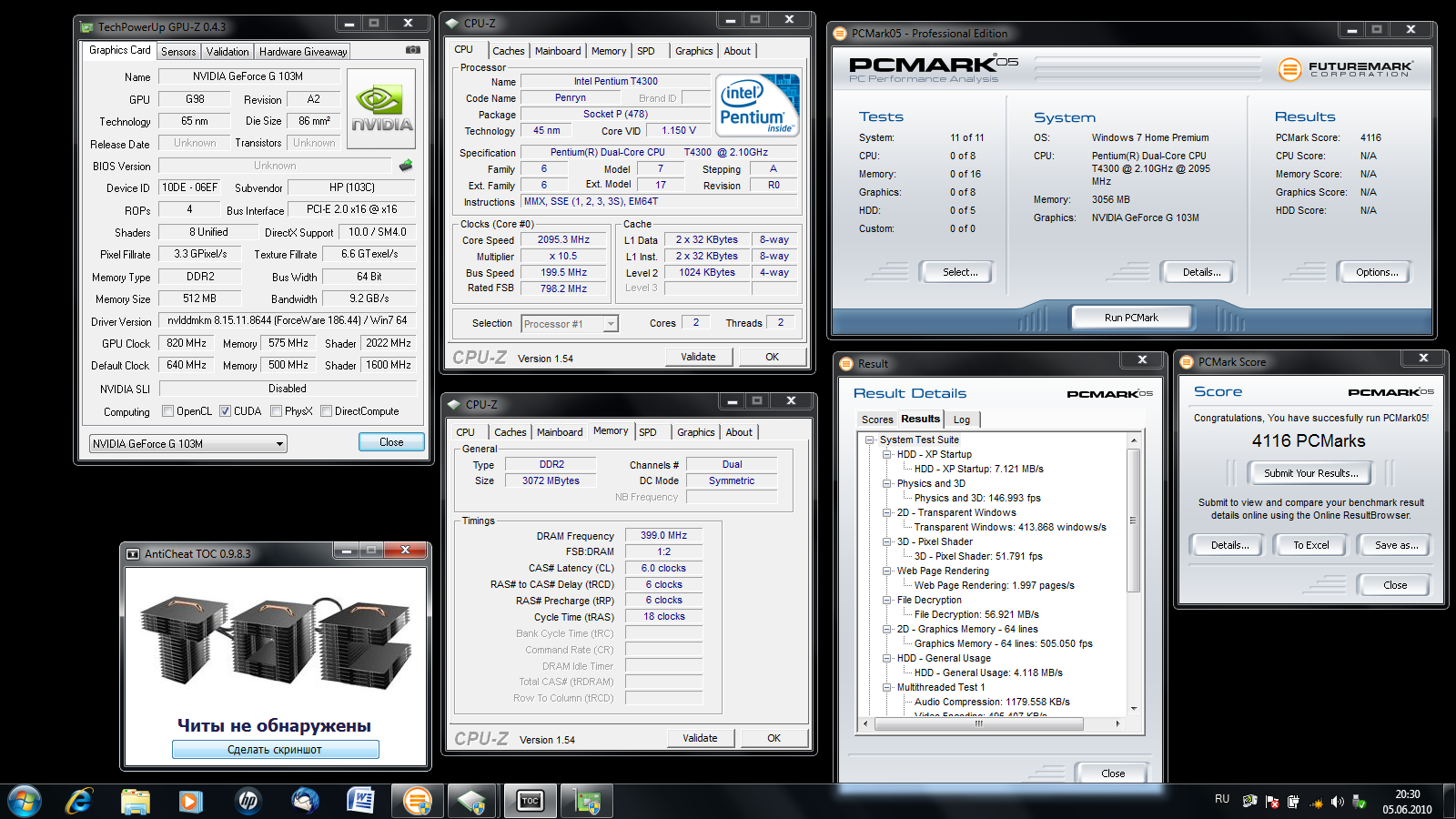Click the Save as... button
This screenshot has width=1456, height=819.
click(1396, 545)
